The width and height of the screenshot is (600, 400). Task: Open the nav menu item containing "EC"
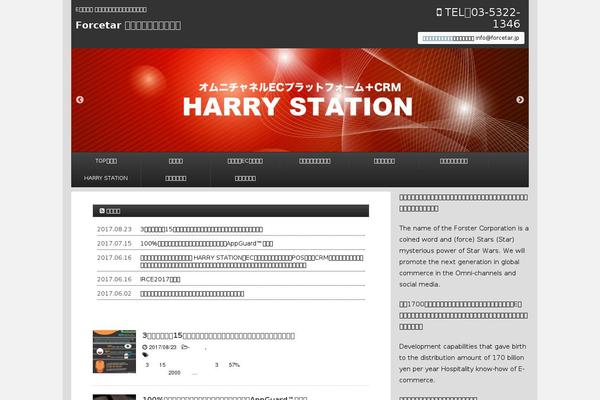pyautogui.click(x=245, y=161)
